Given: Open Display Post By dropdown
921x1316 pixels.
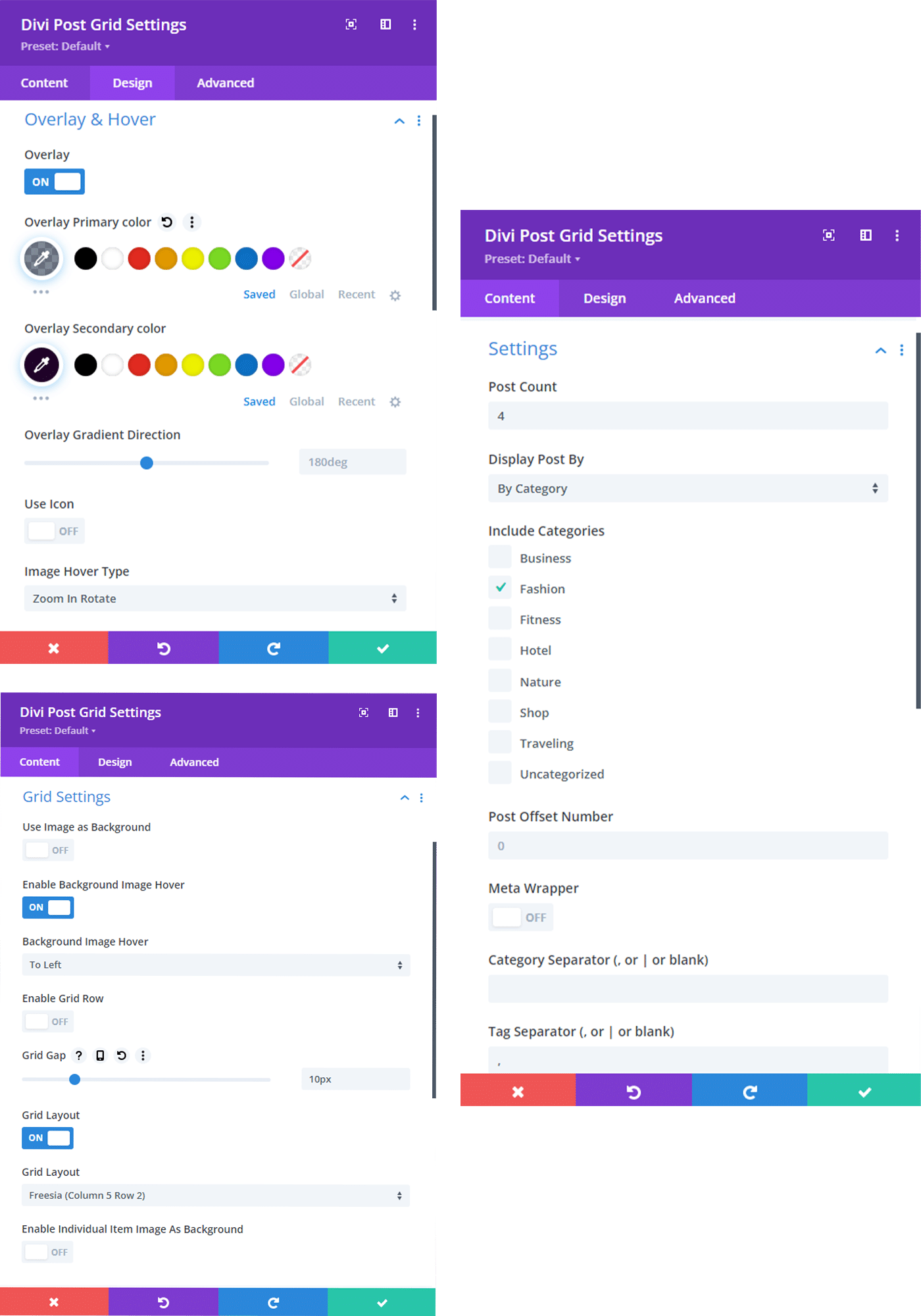Looking at the screenshot, I should 688,488.
